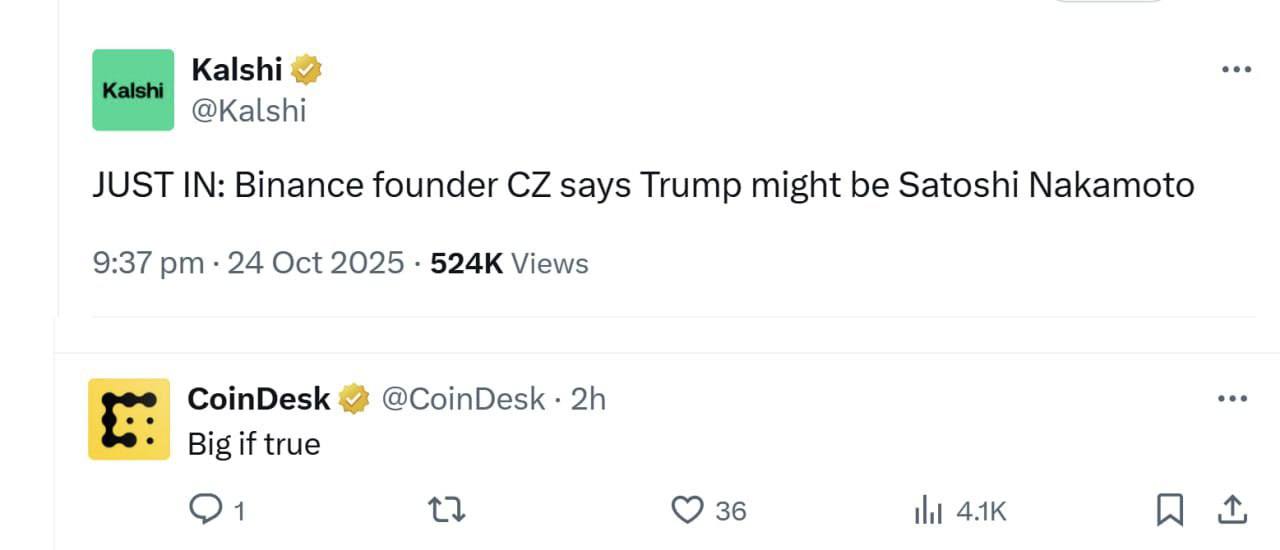
Task: Open more options for CoinDesk's reply
Action: [1232, 399]
